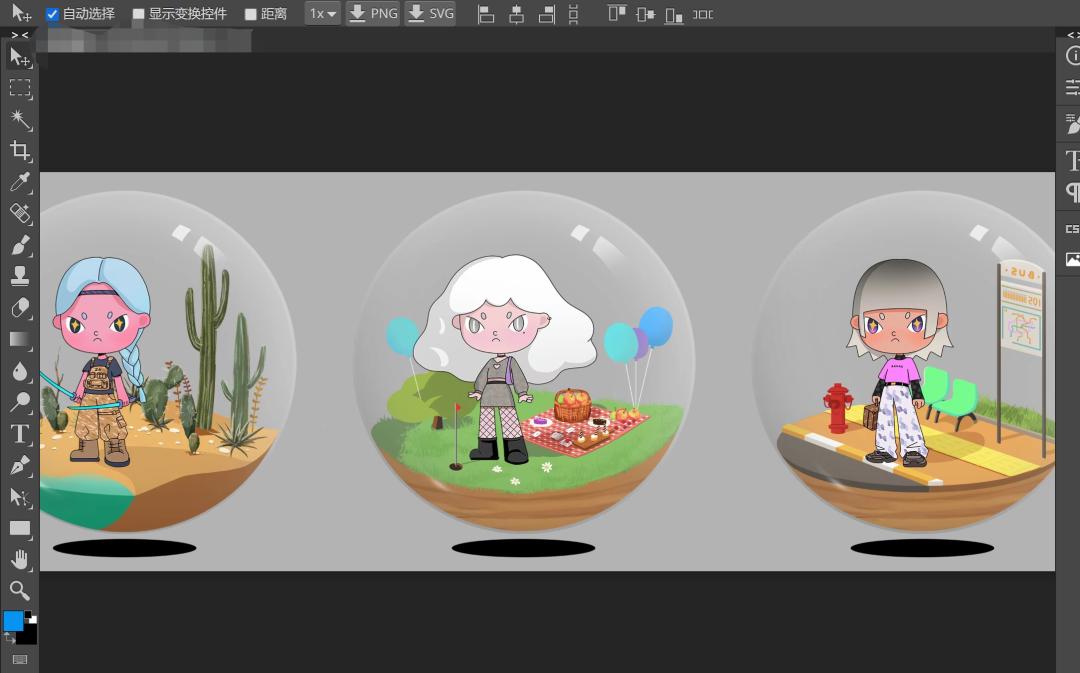Export as PNG button
The image size is (1080, 673).
[x=372, y=14]
